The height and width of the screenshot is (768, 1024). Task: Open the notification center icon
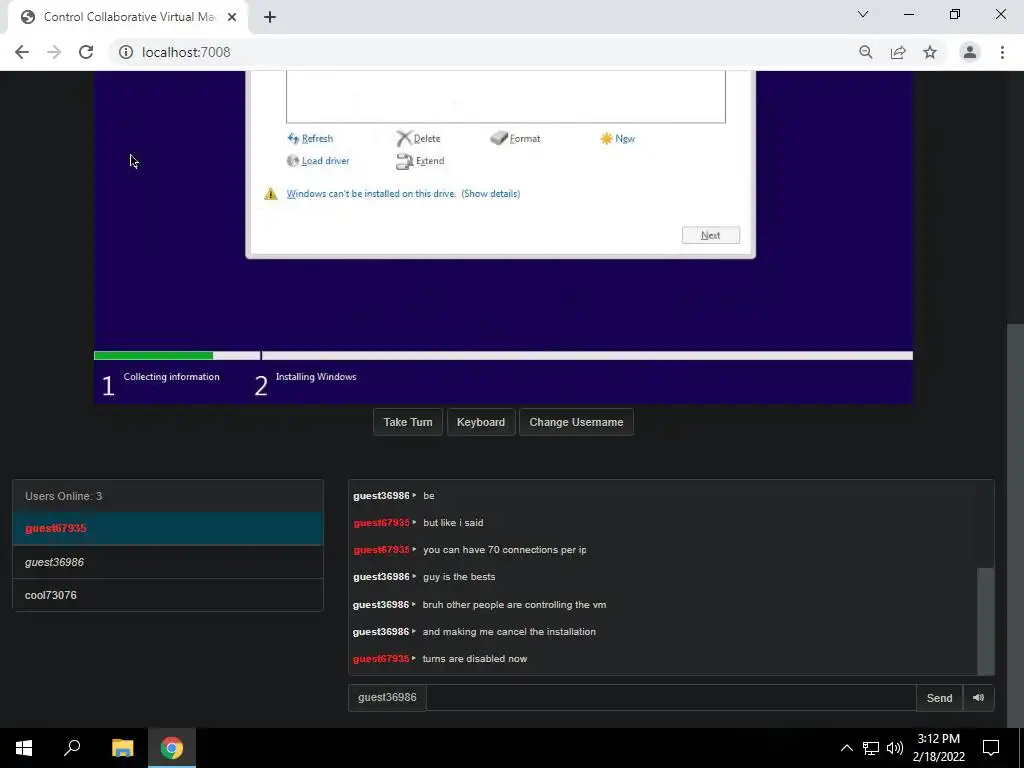pyautogui.click(x=991, y=748)
